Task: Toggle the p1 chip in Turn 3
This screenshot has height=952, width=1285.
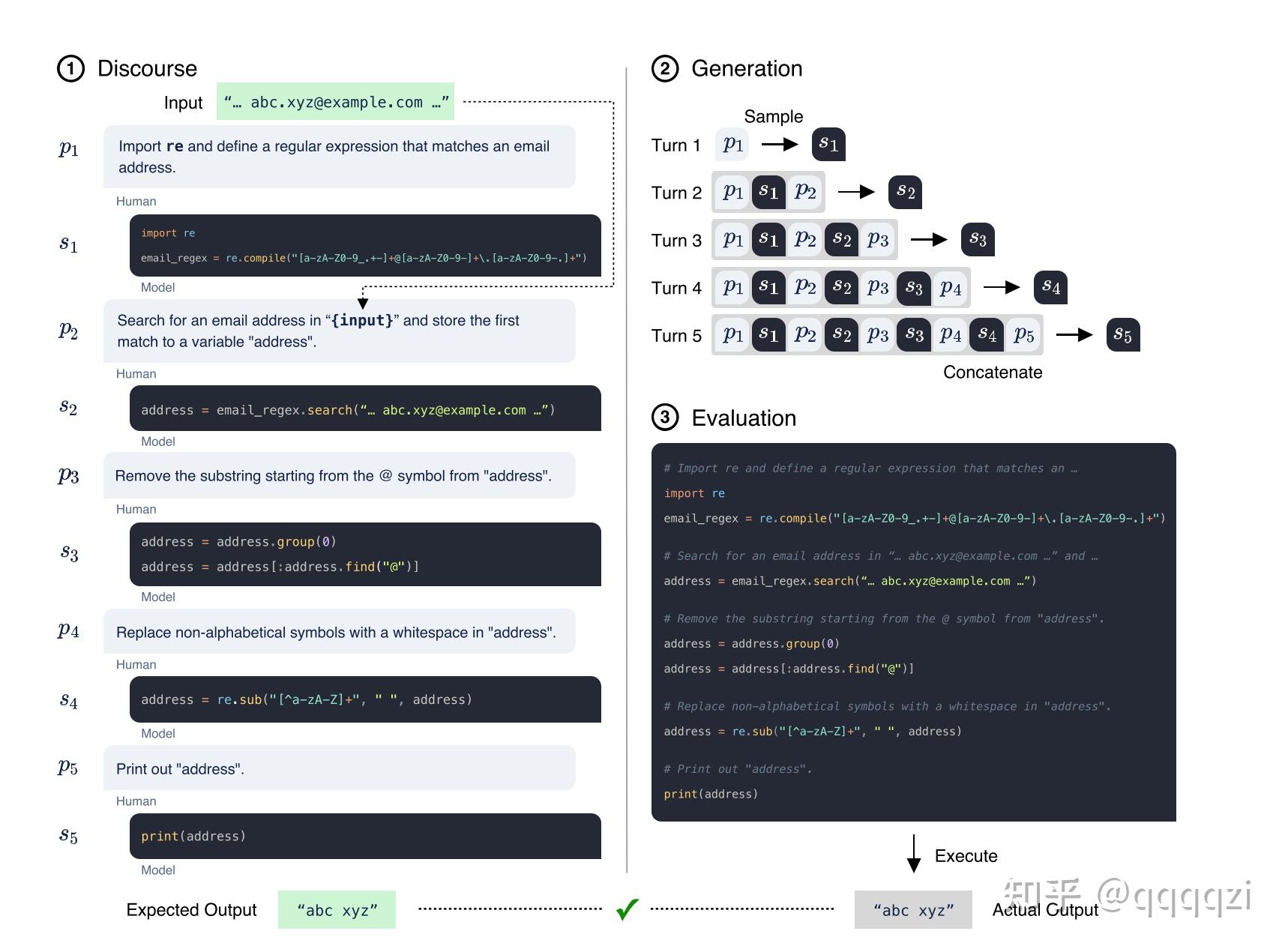Action: 732,239
